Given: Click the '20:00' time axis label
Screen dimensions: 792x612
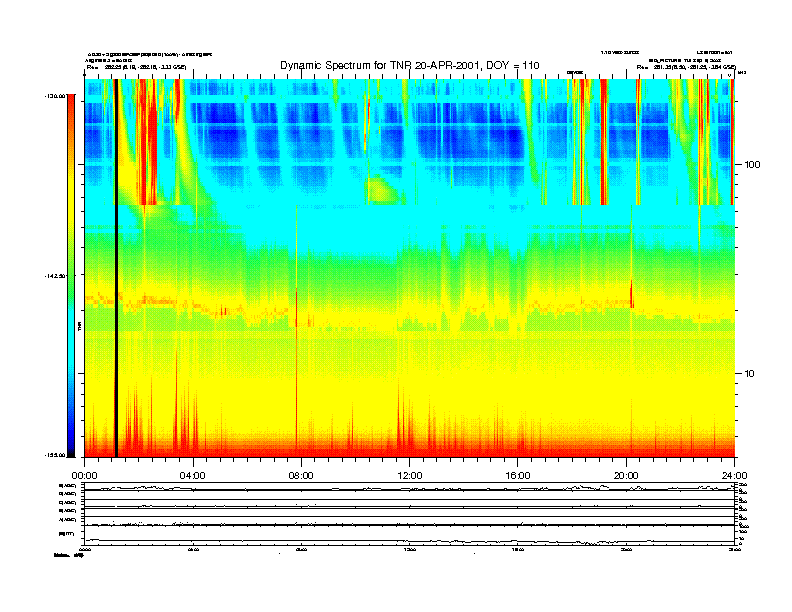Looking at the screenshot, I should click(626, 476).
